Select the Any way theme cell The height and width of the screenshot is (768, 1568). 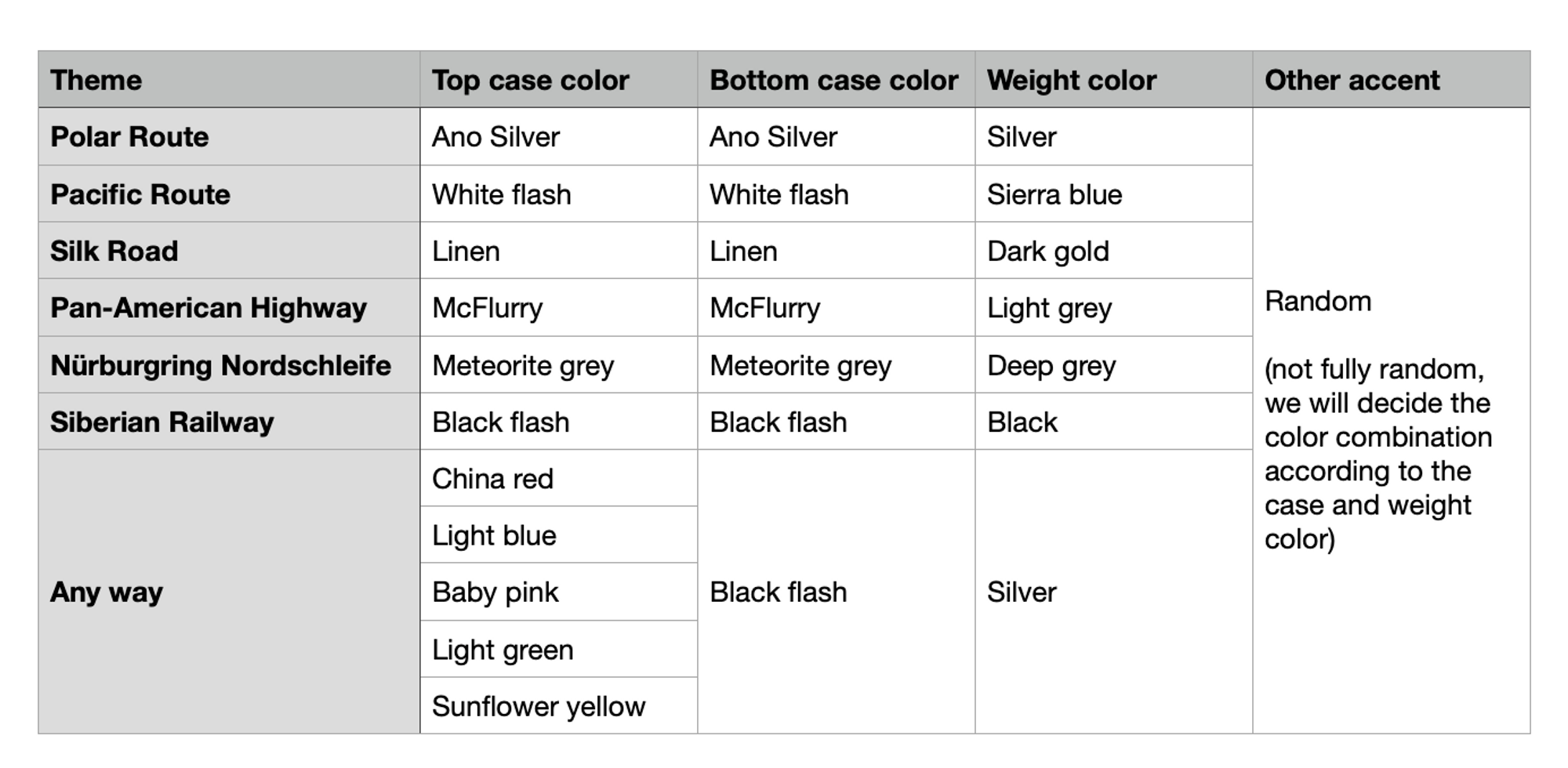(107, 592)
